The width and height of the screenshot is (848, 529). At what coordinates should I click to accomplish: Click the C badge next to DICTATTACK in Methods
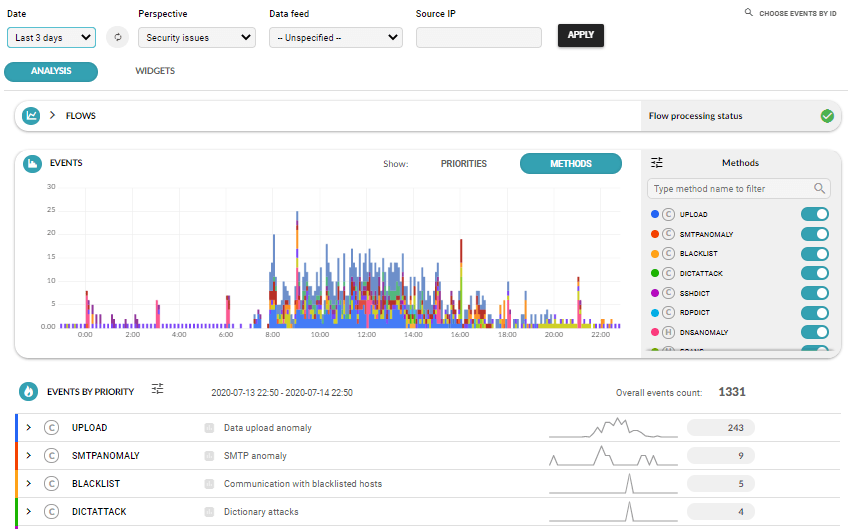pyautogui.click(x=668, y=273)
